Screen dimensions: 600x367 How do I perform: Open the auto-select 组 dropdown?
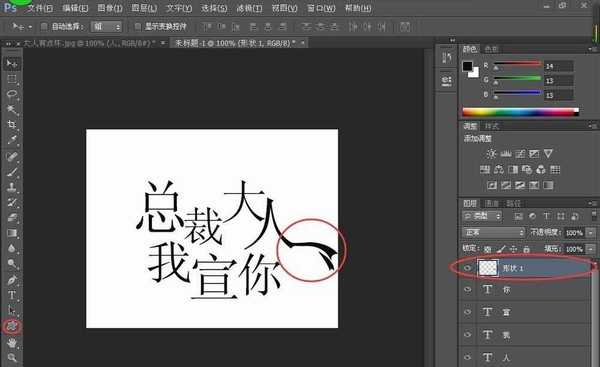coord(106,26)
